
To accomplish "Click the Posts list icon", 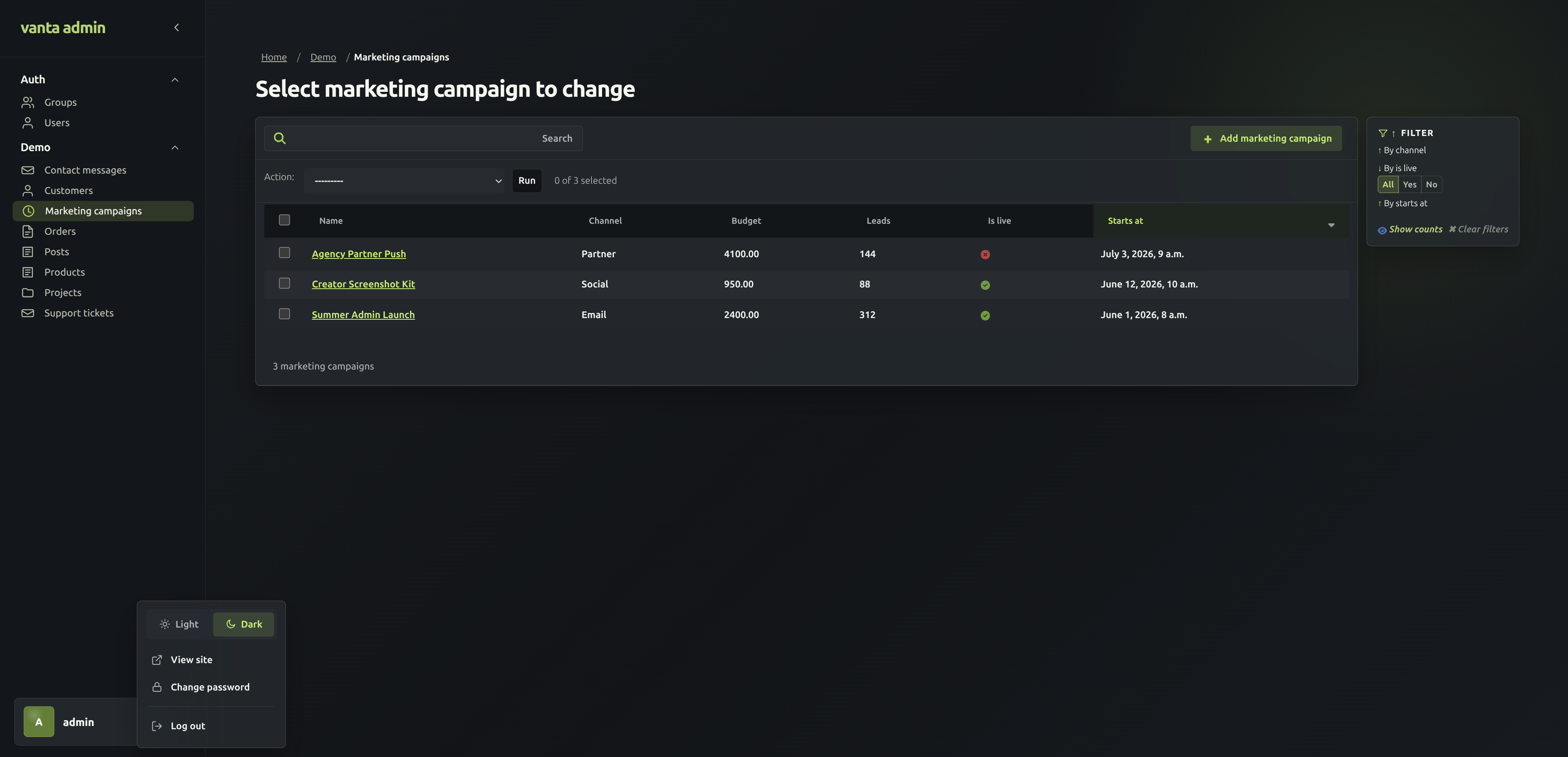I will pyautogui.click(x=27, y=252).
